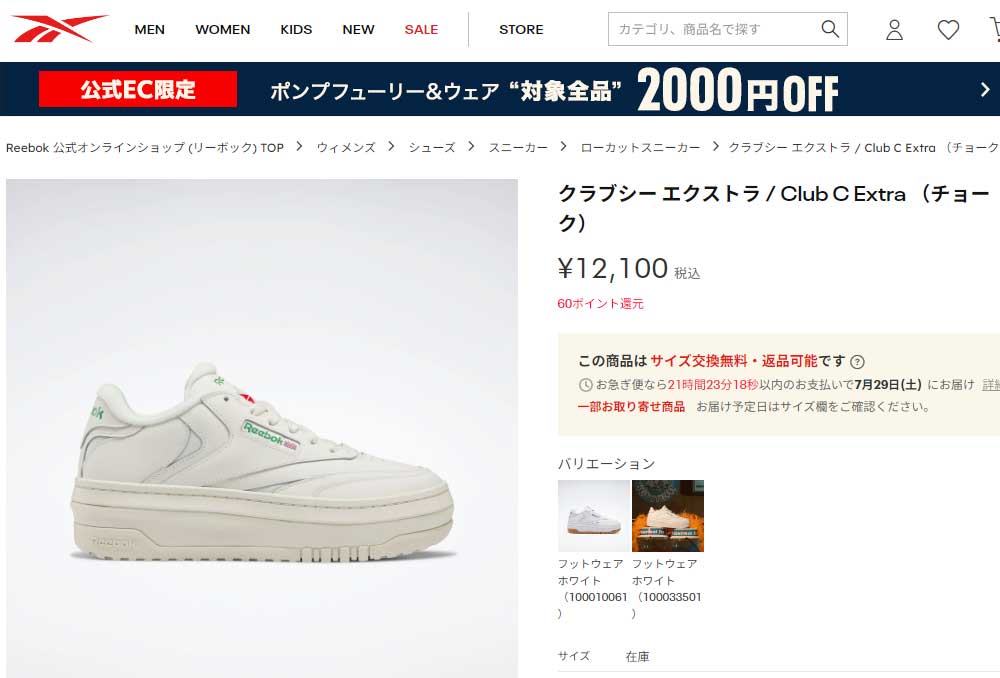
Task: Open the user account icon
Action: tap(894, 29)
